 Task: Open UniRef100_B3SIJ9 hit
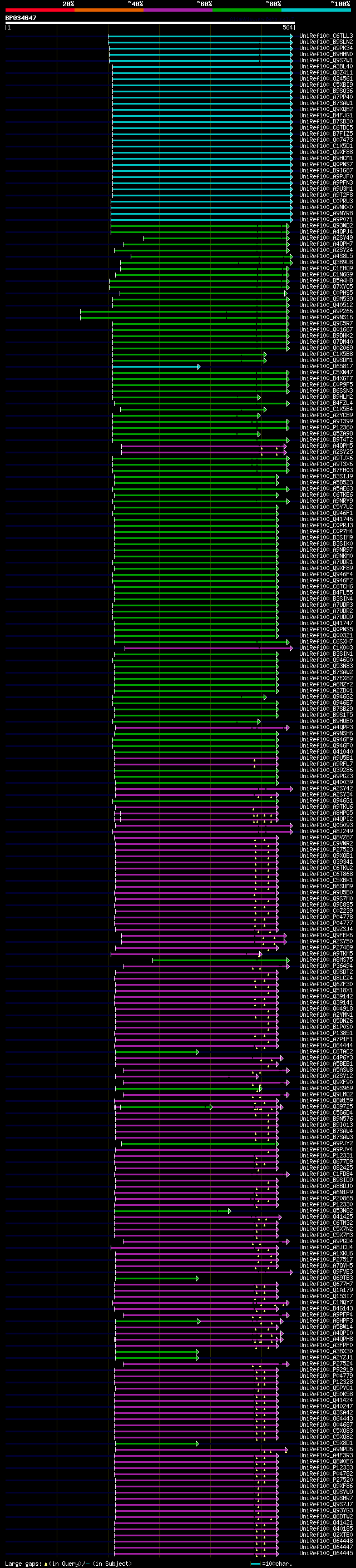click(326, 477)
